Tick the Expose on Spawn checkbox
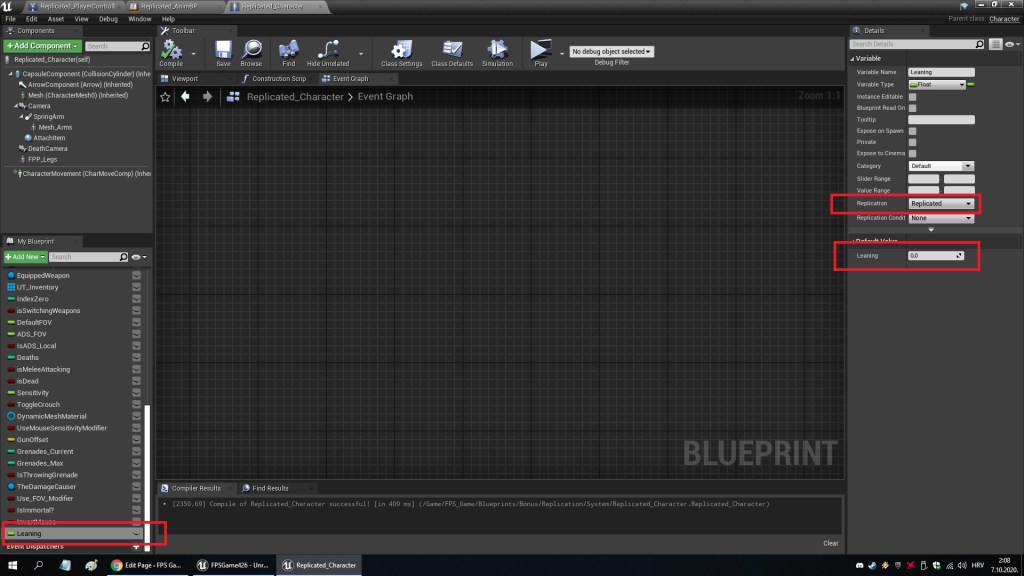The image size is (1024, 576). pos(912,131)
